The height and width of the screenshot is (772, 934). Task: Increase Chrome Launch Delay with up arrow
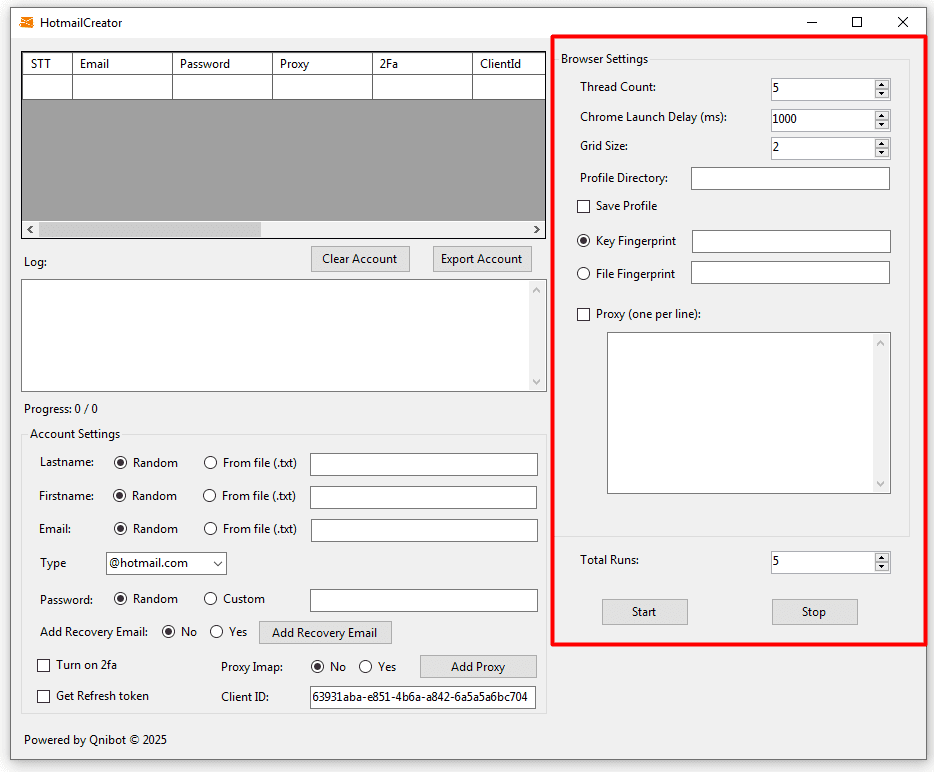882,115
